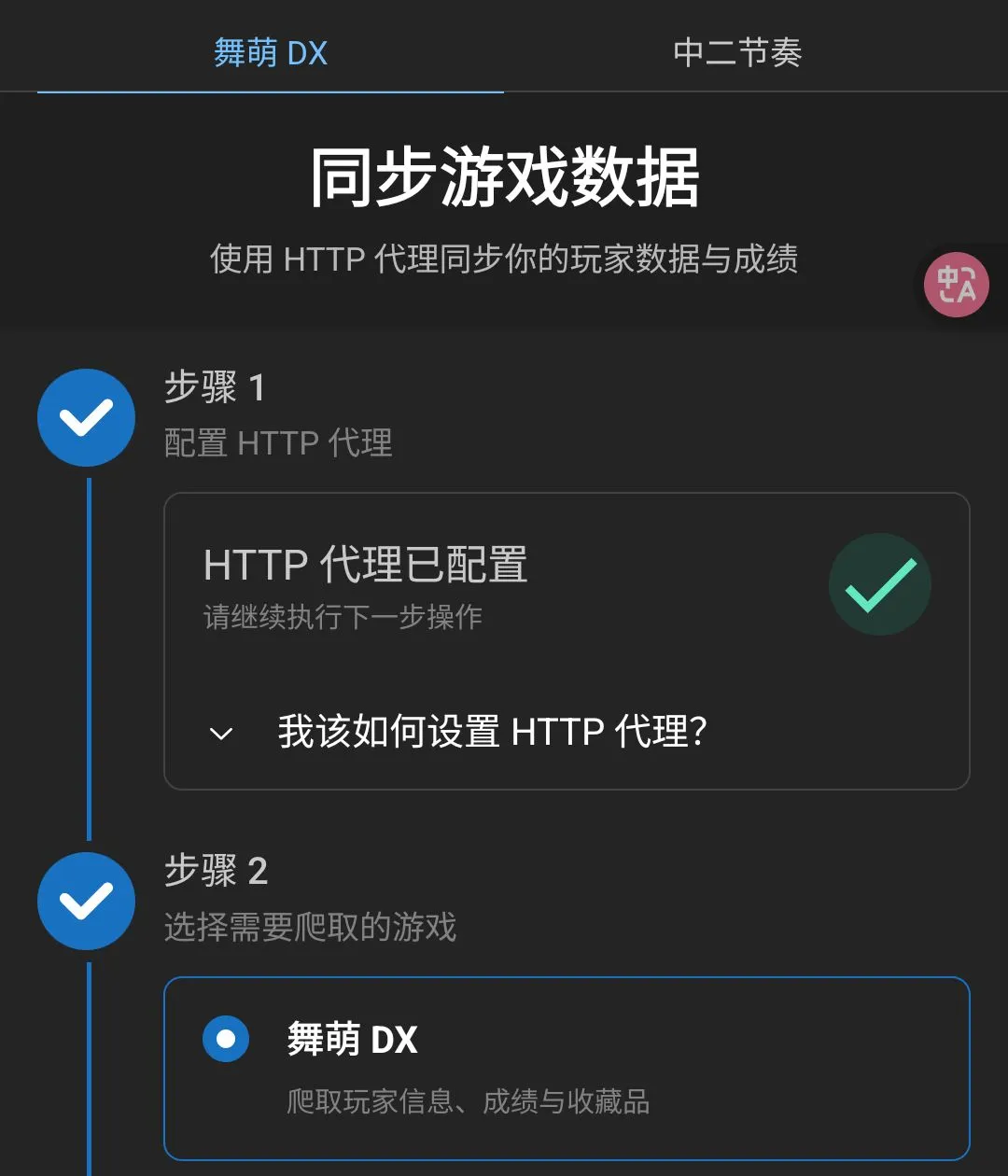
Task: Choose the 舞萌 DX game card title
Action: tap(352, 1039)
